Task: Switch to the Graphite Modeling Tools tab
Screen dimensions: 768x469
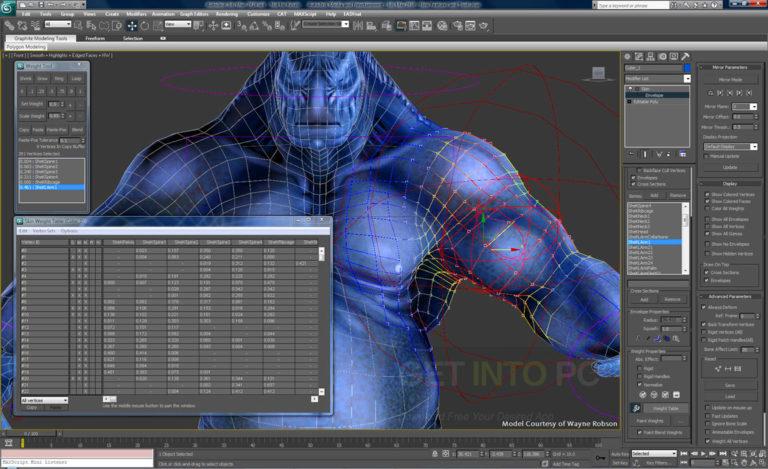Action: pyautogui.click(x=41, y=38)
